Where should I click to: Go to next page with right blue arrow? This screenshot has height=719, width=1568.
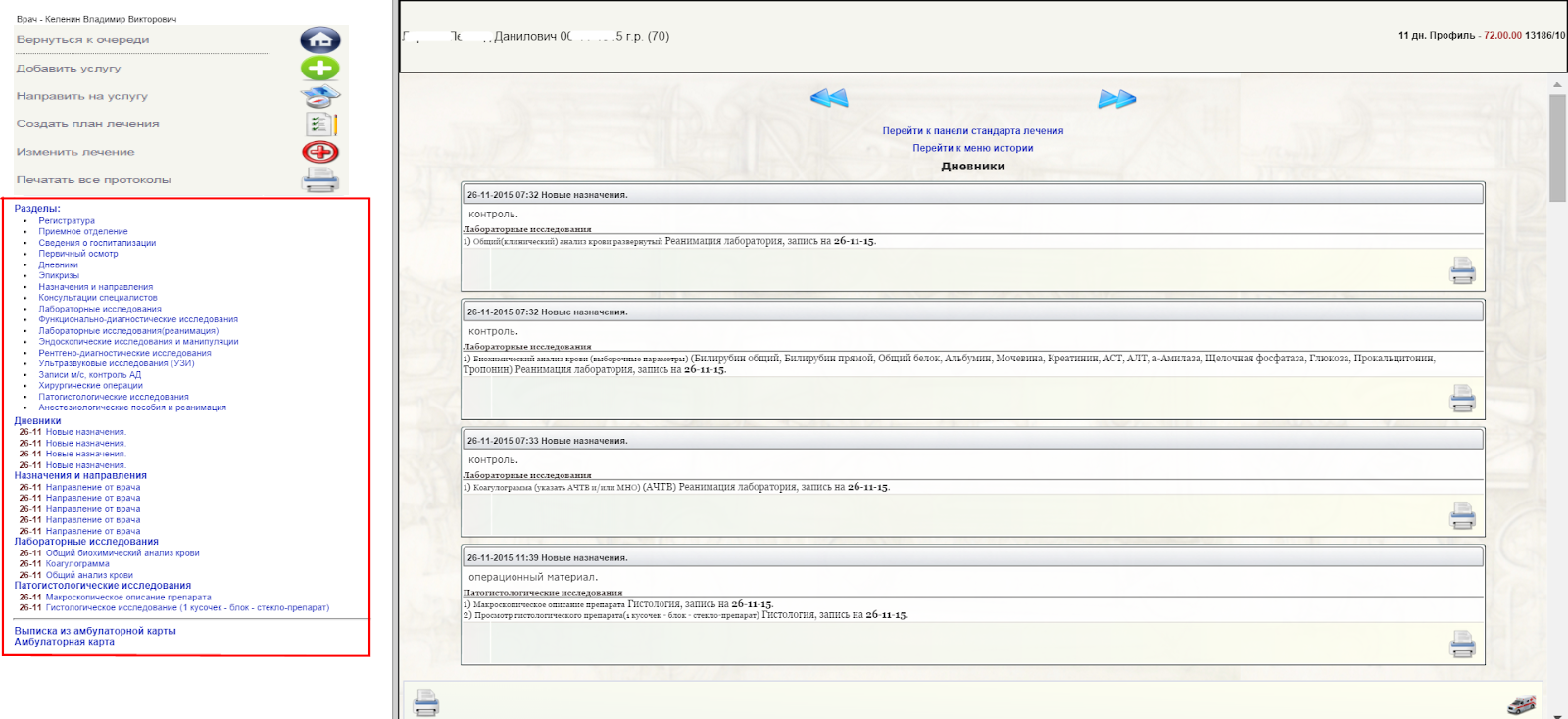[x=1116, y=99]
